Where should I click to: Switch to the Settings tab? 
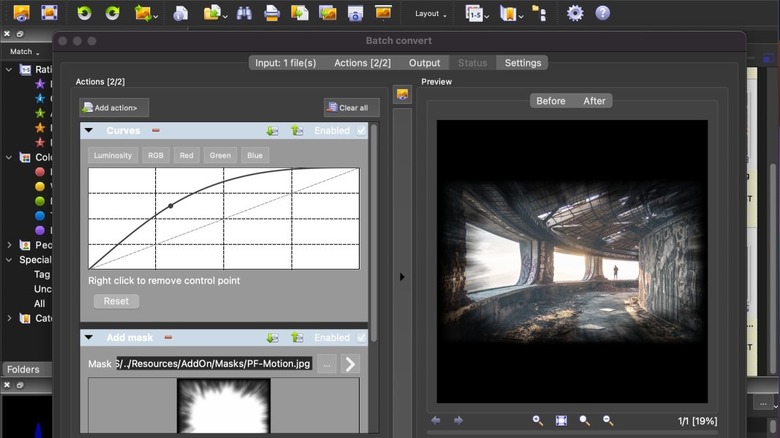[523, 63]
